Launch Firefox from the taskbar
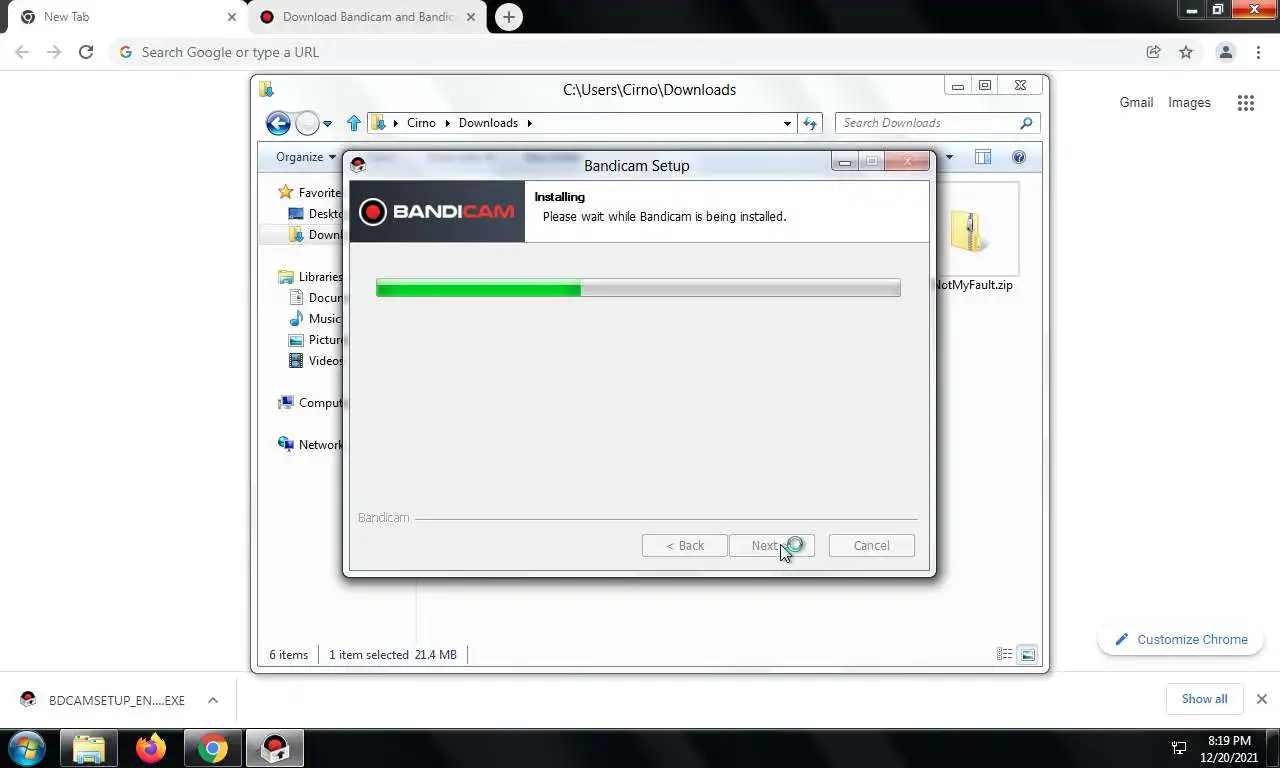The width and height of the screenshot is (1280, 768). click(151, 748)
